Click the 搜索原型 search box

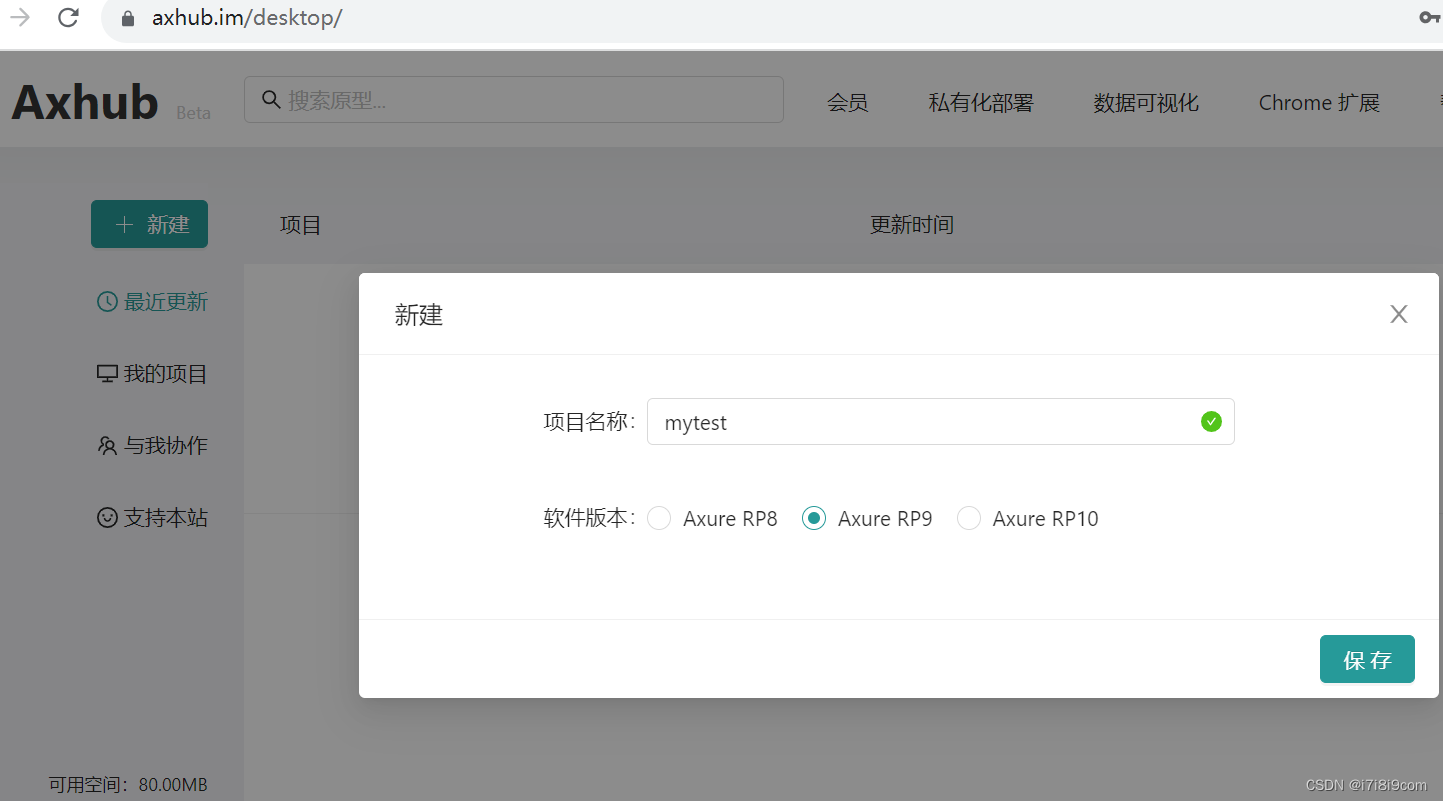click(513, 100)
